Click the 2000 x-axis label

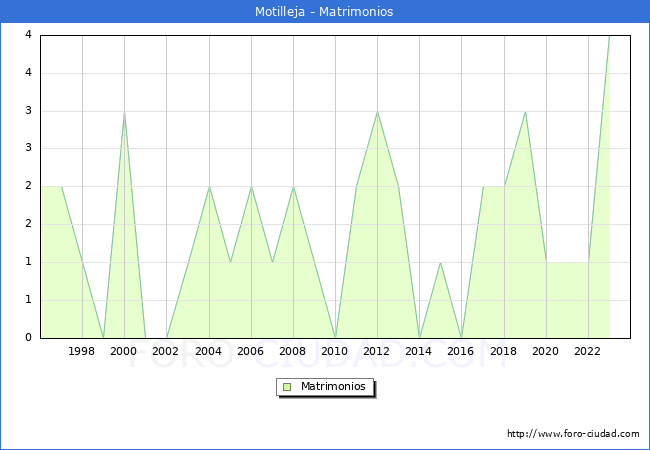click(124, 351)
